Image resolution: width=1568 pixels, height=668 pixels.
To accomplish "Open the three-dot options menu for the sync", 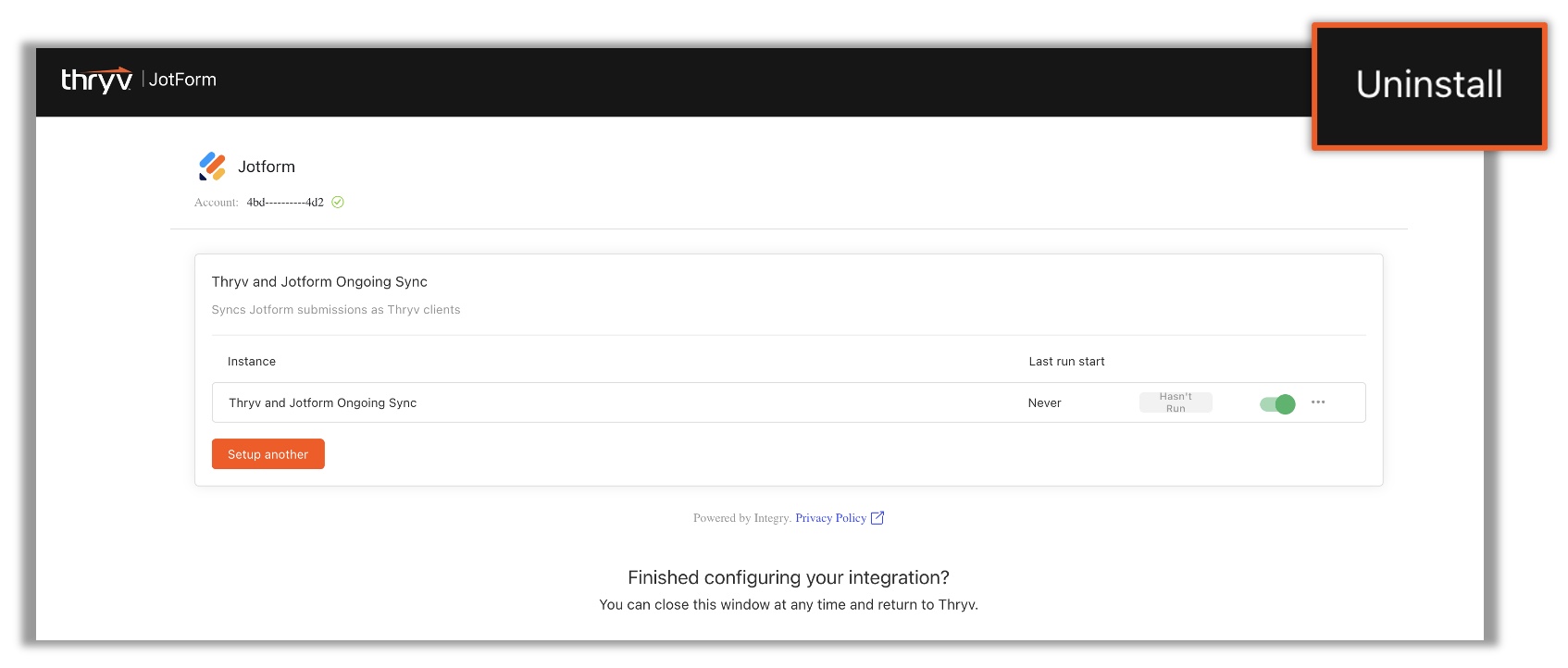I will click(1318, 402).
